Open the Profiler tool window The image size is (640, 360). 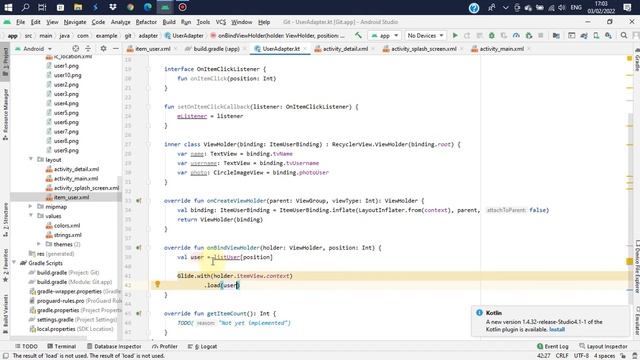tap(165, 347)
